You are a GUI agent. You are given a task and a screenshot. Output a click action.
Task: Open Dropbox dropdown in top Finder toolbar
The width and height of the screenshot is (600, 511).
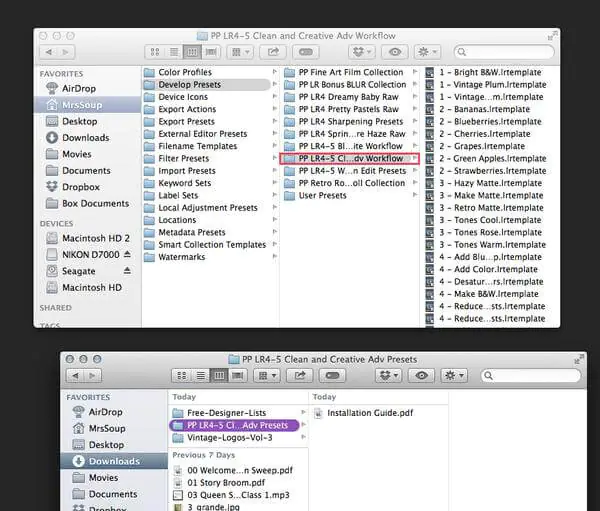tap(362, 52)
